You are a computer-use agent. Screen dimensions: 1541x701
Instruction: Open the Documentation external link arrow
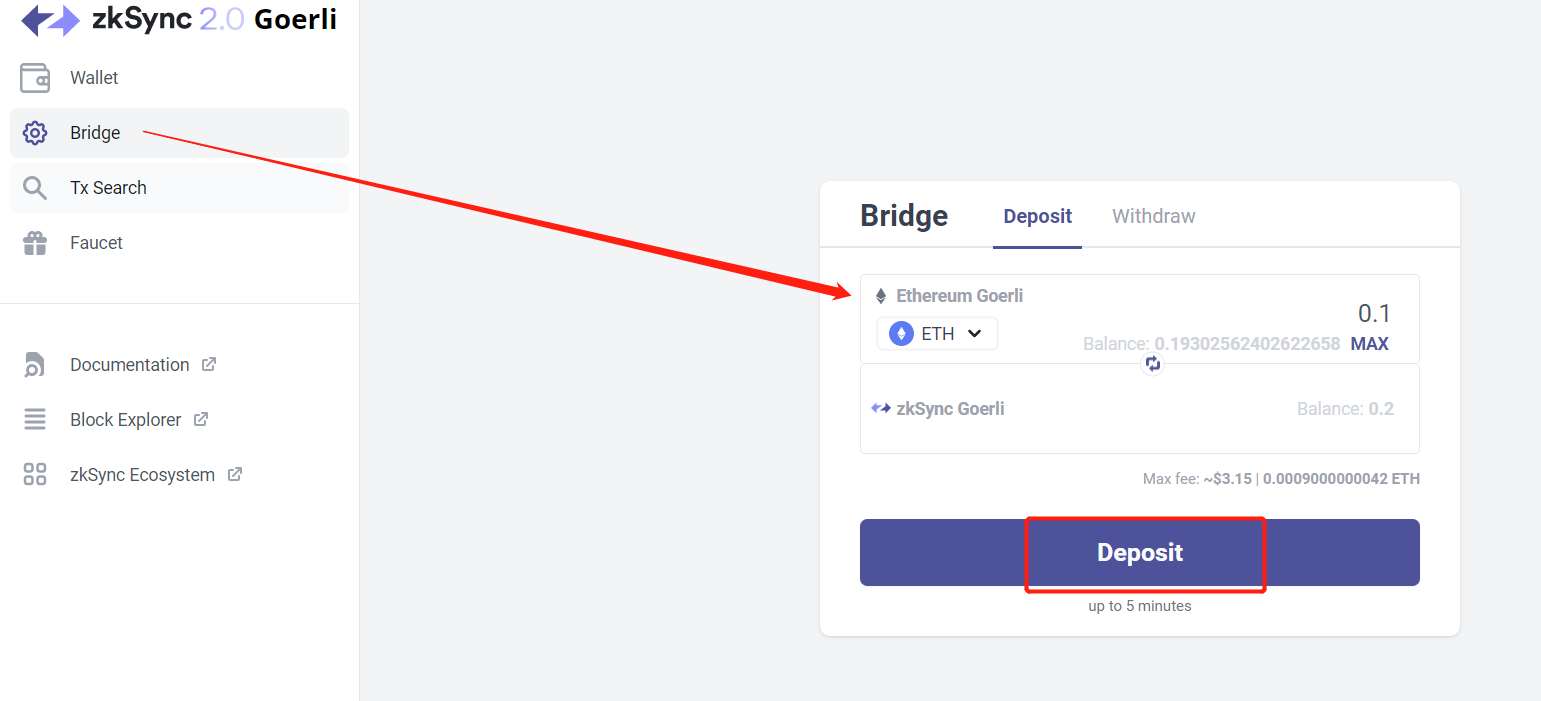click(209, 364)
